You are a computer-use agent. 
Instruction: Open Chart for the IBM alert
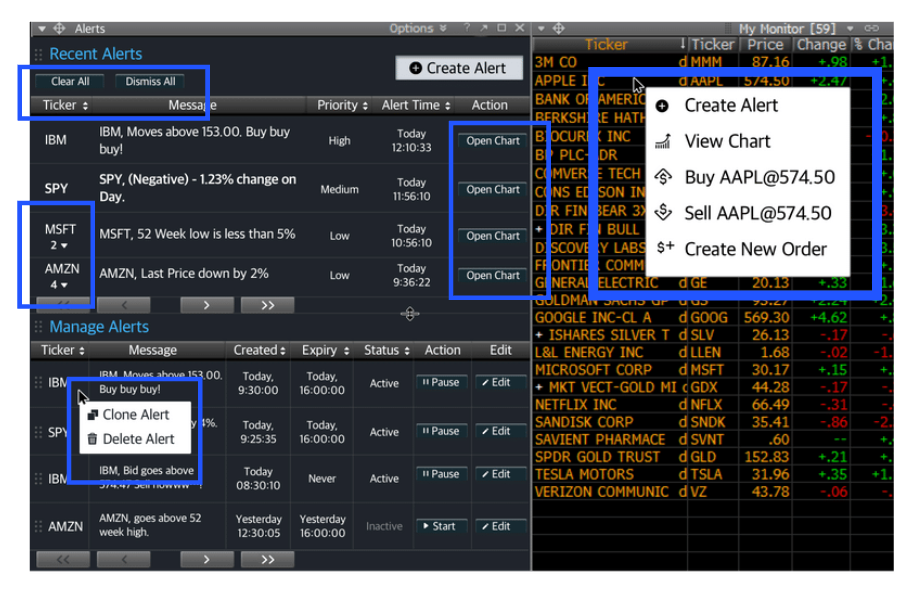coord(493,140)
